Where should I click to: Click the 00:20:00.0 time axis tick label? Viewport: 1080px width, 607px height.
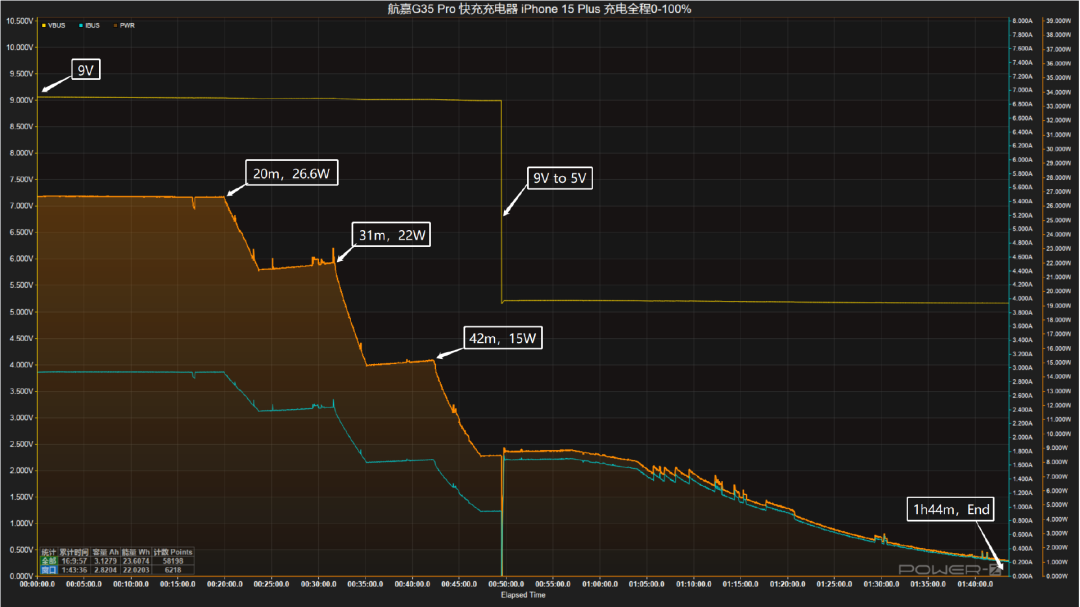coord(225,584)
